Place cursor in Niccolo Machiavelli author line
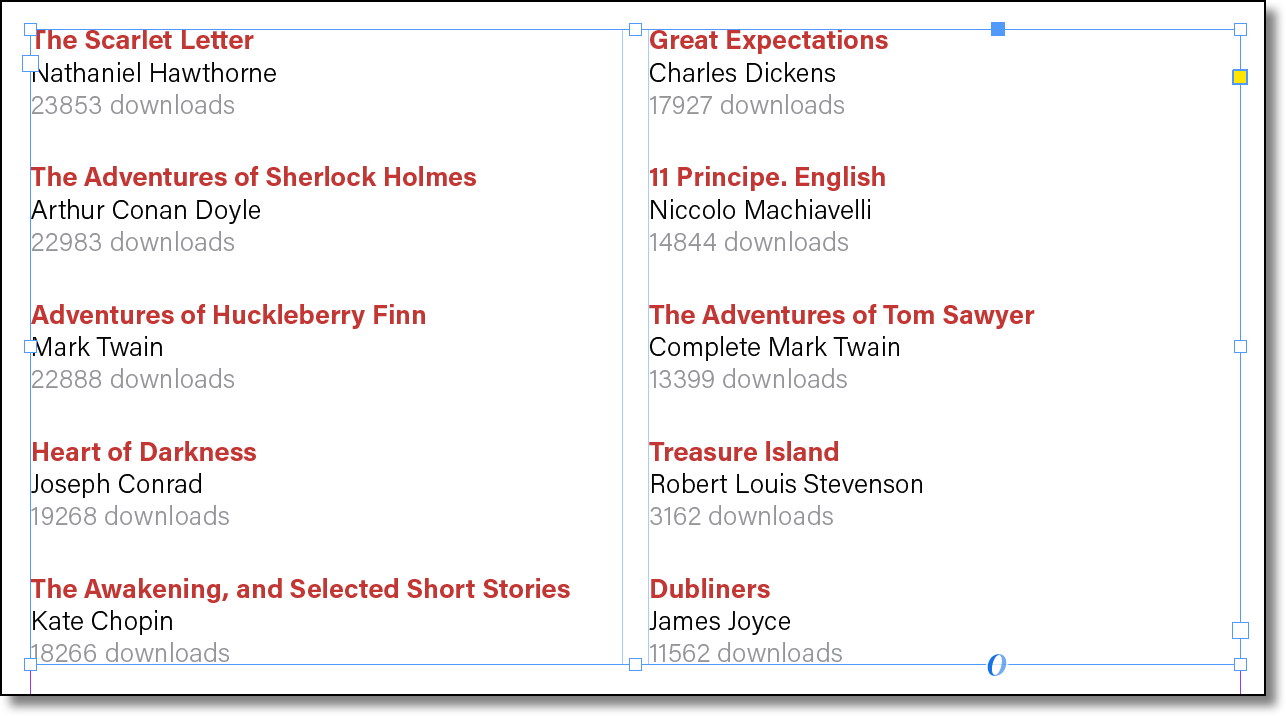 [x=760, y=210]
